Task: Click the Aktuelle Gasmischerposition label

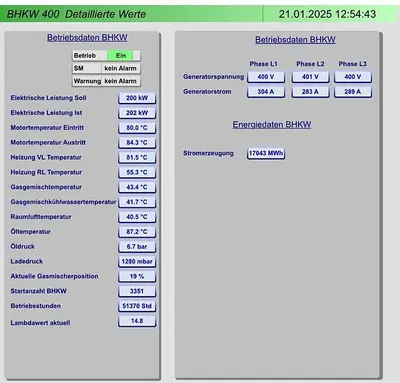Action: pos(54,276)
